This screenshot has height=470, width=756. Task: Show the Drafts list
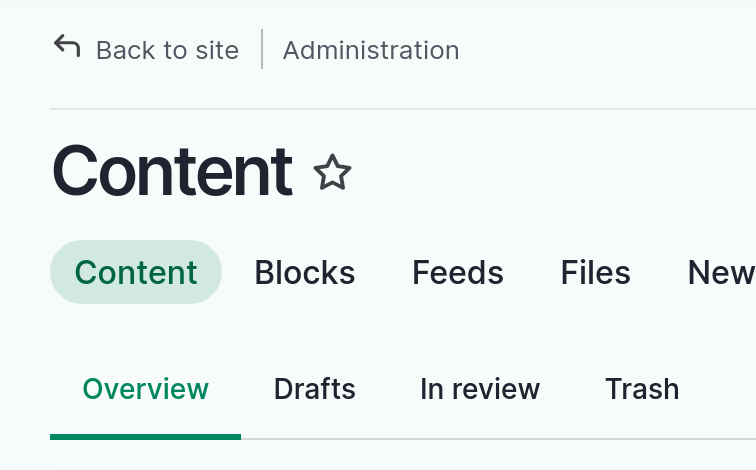pyautogui.click(x=315, y=389)
